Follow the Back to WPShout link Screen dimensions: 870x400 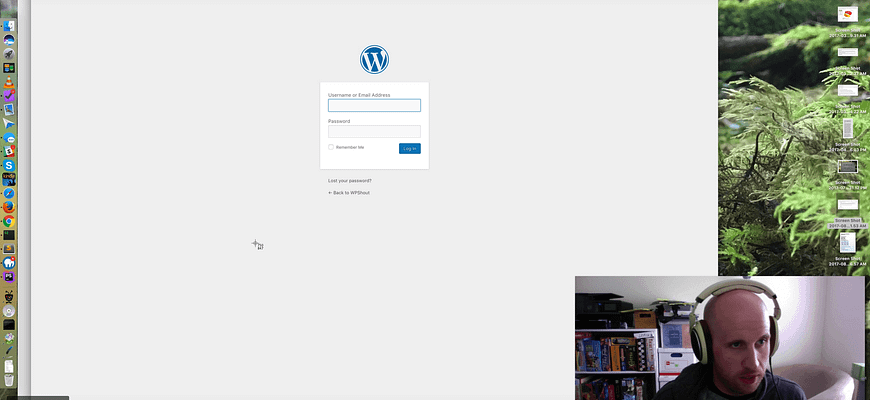coord(348,193)
